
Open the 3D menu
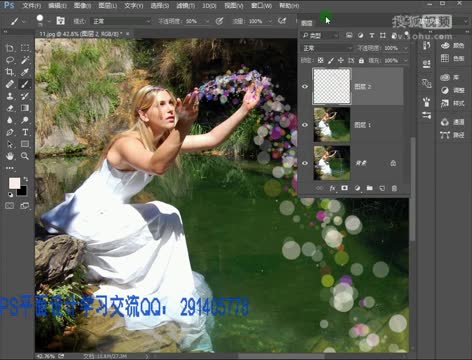coord(209,6)
